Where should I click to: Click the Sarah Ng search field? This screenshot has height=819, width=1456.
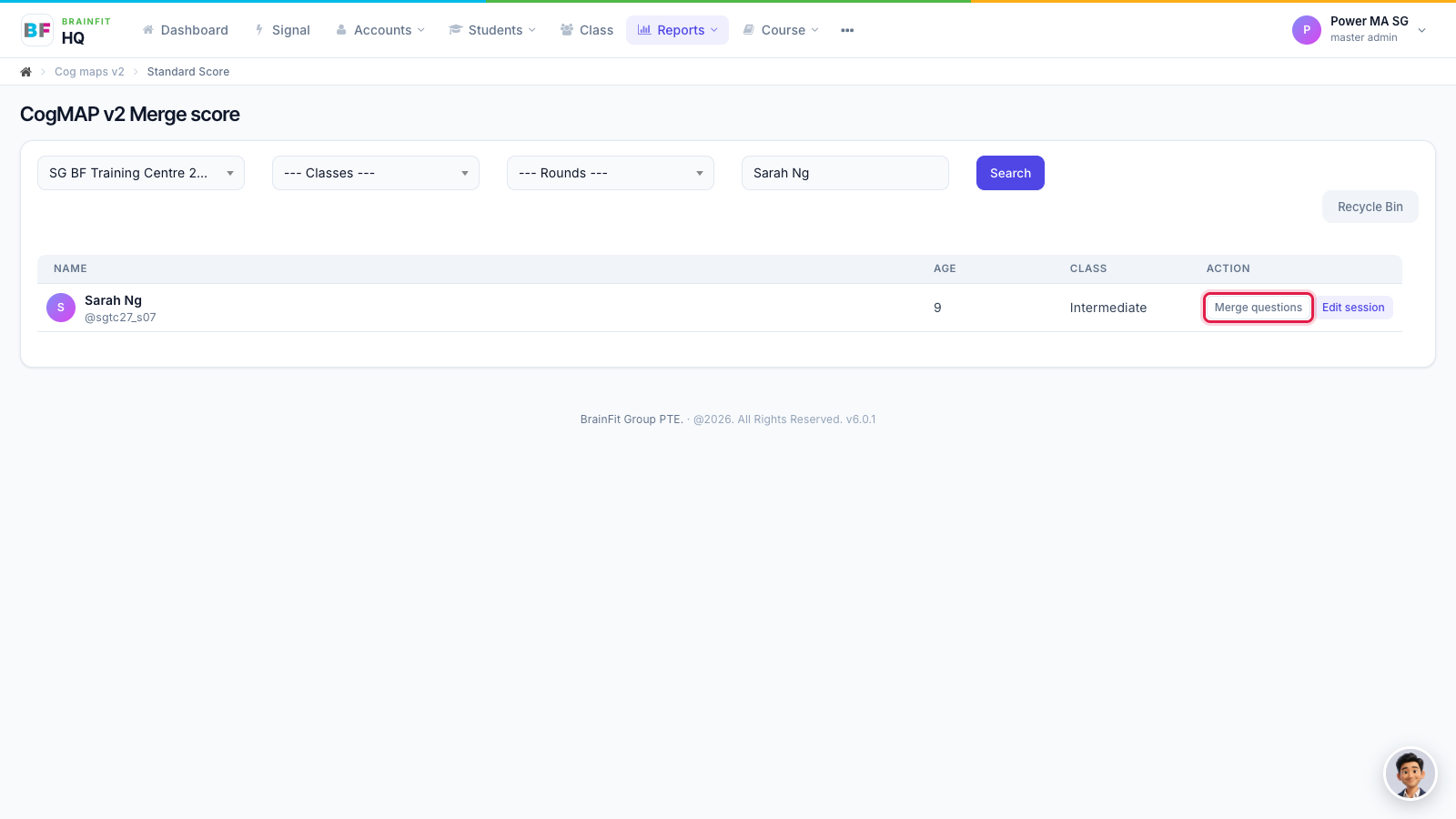(x=845, y=173)
